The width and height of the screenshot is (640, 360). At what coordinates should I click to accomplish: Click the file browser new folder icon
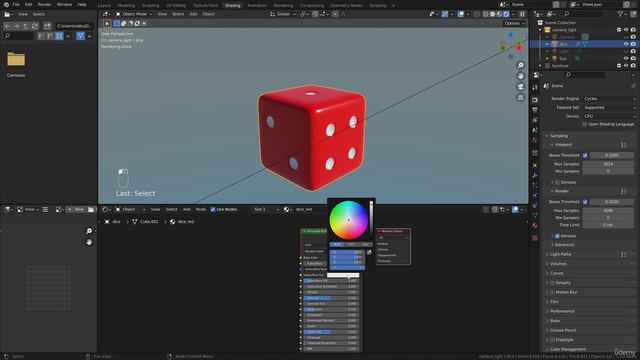point(47,26)
